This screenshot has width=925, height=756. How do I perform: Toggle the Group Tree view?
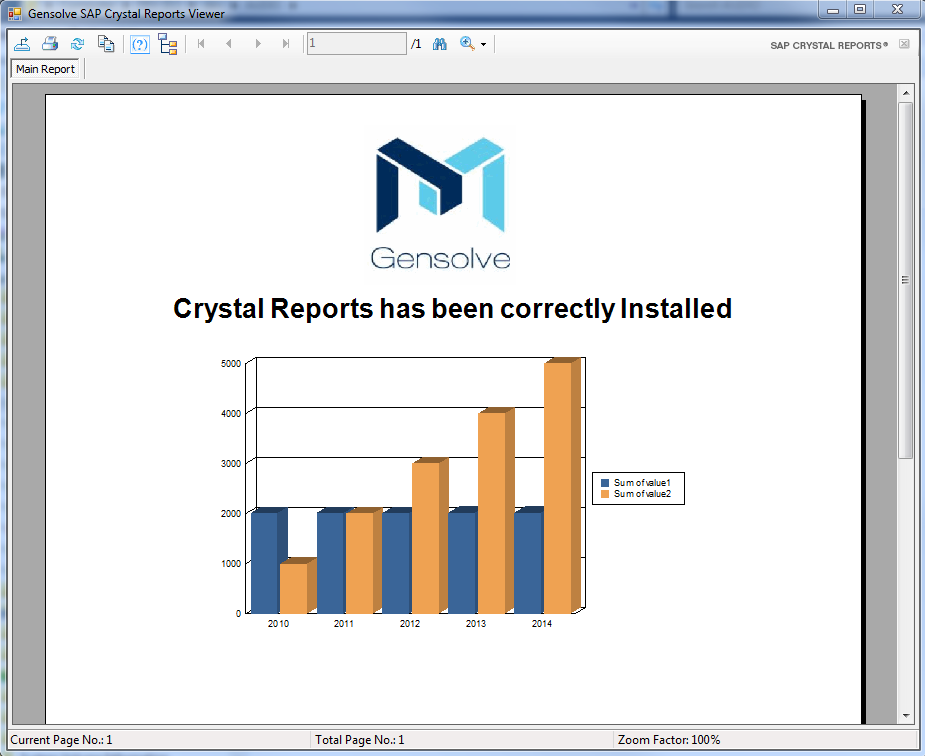click(x=167, y=44)
